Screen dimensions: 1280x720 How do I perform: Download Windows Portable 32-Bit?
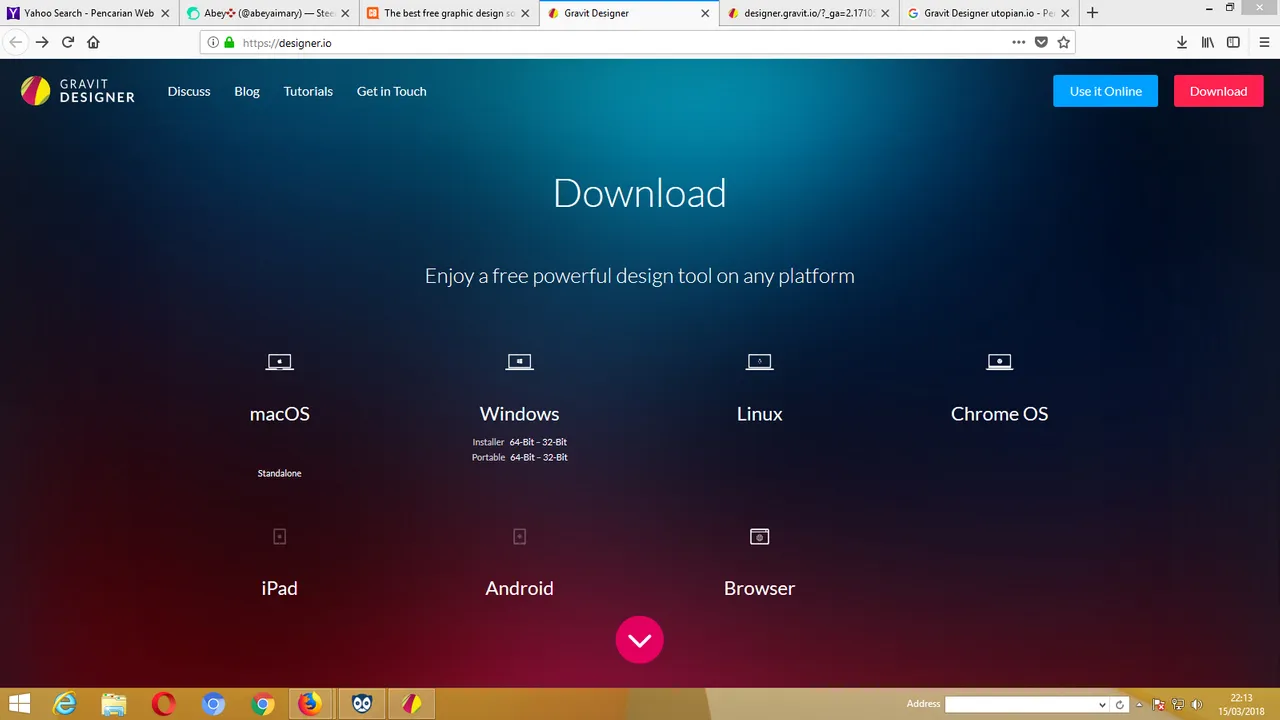pos(554,457)
